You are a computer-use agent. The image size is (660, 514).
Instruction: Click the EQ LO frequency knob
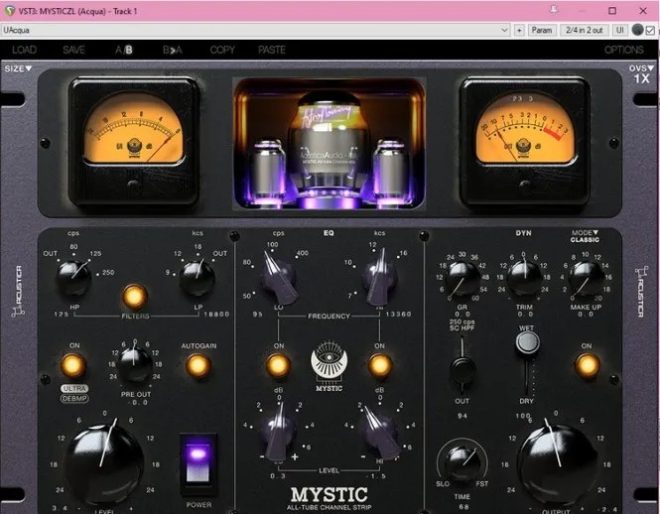tap(278, 279)
